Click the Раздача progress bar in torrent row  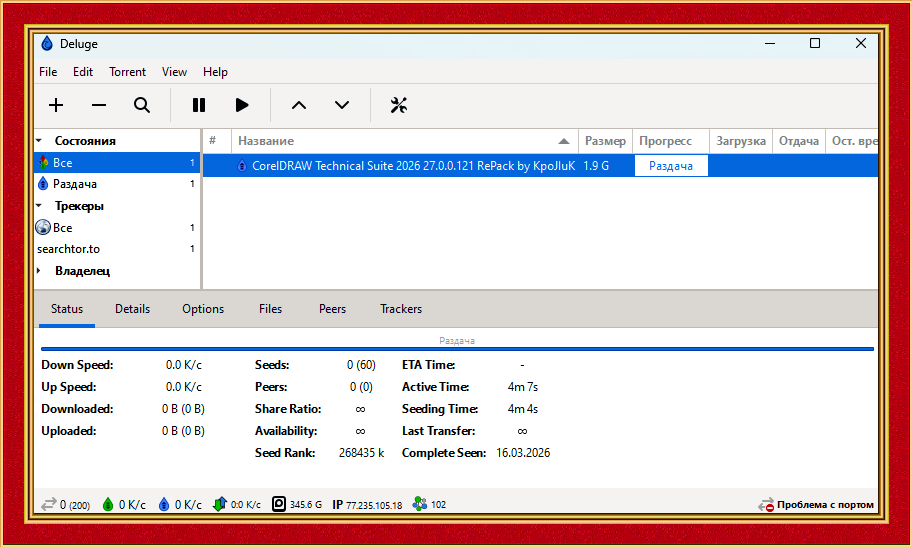click(671, 166)
